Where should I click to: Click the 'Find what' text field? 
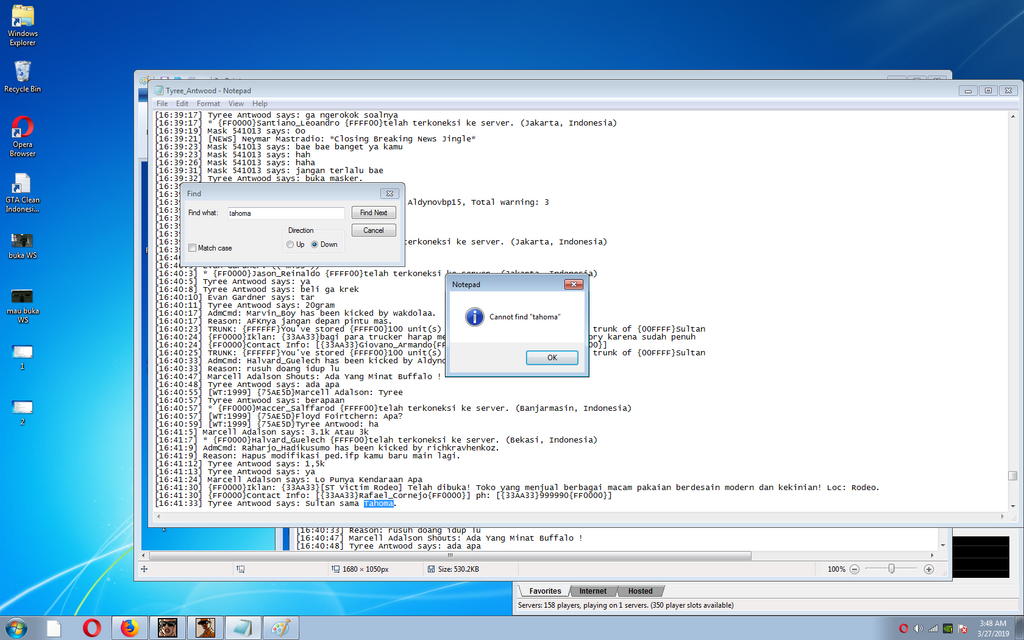[286, 213]
